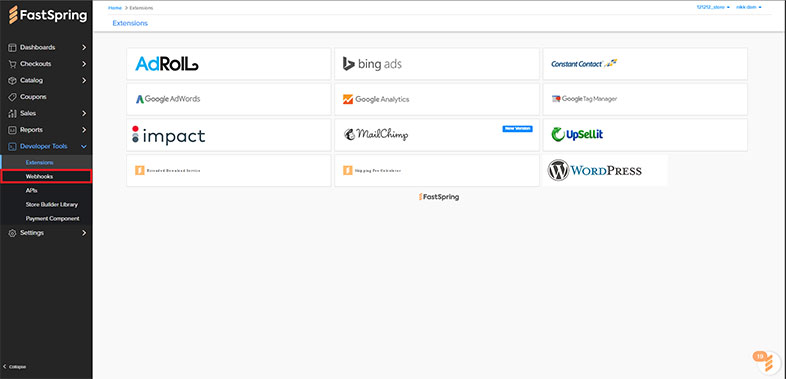
Task: Open the WordPress extension card
Action: [605, 170]
